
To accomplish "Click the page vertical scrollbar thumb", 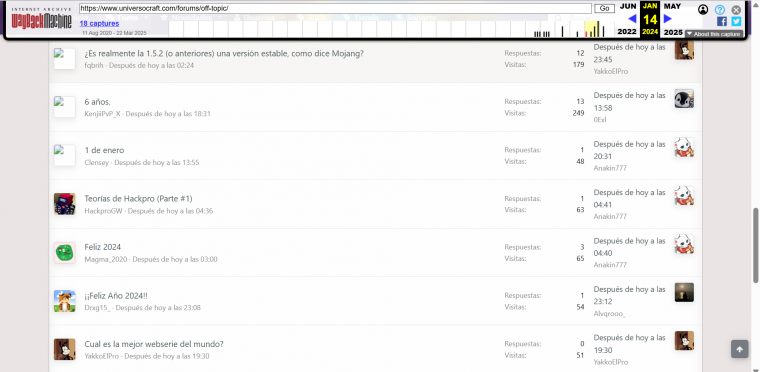I will (x=755, y=245).
